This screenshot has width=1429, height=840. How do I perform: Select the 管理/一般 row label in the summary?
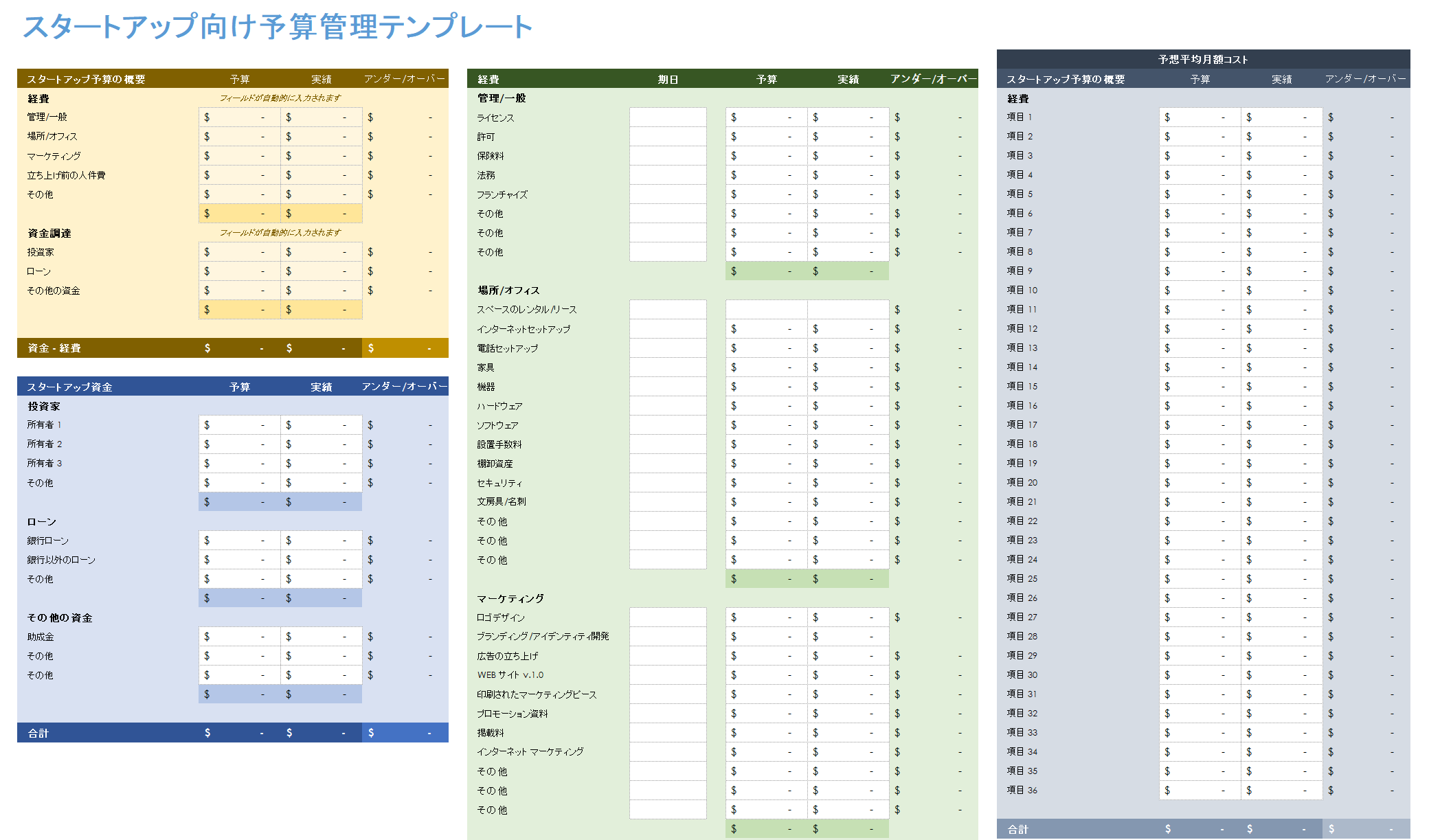[47, 117]
